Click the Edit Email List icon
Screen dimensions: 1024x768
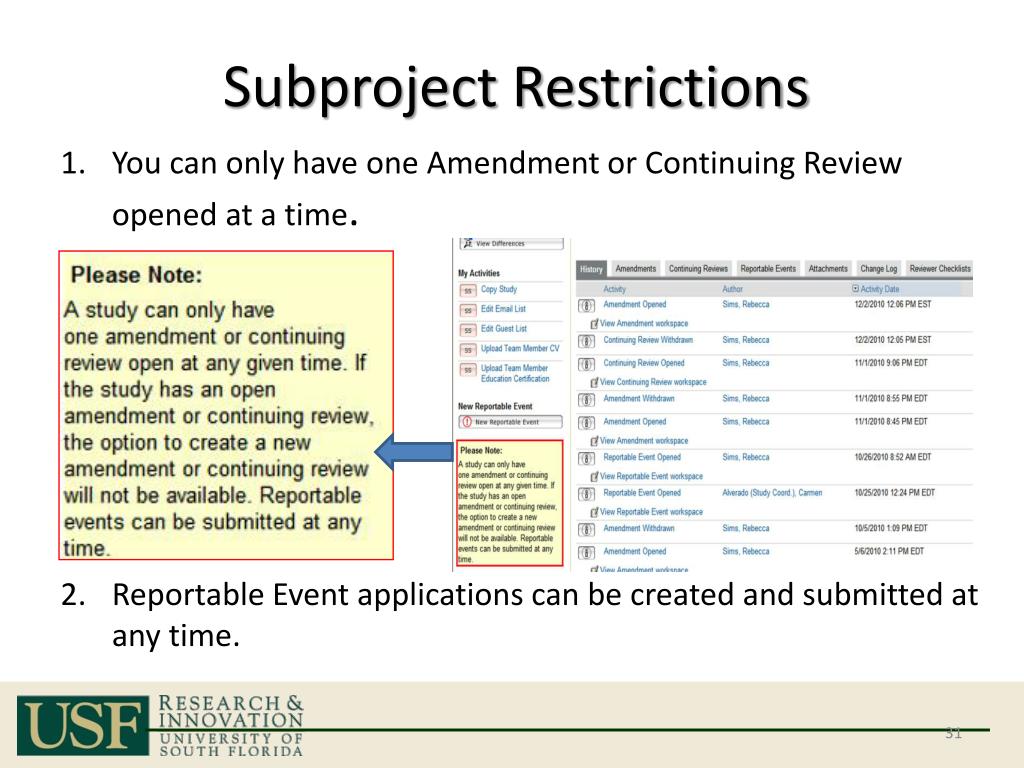(468, 311)
